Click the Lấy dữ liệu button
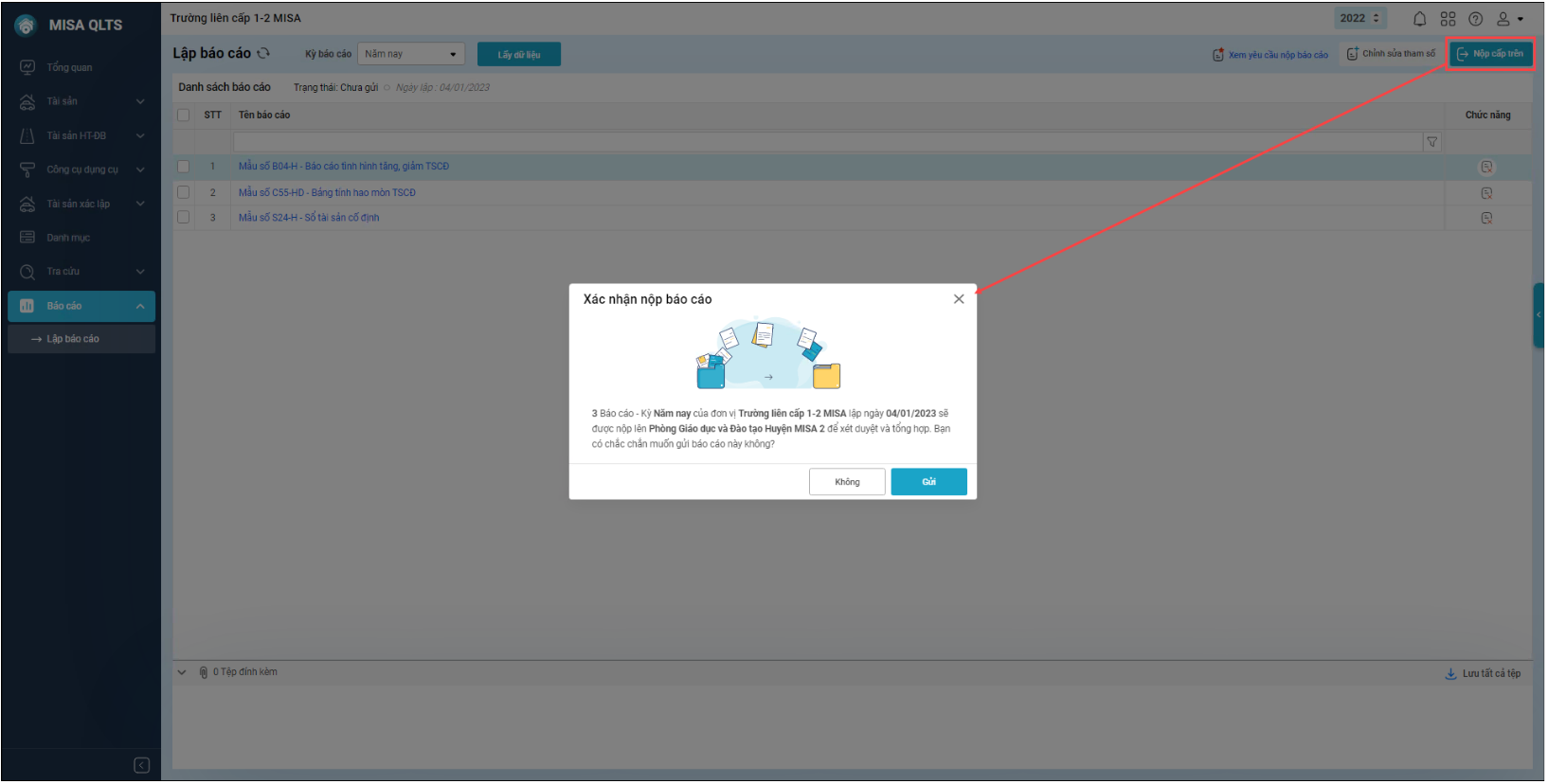The width and height of the screenshot is (1548, 784). click(x=519, y=54)
